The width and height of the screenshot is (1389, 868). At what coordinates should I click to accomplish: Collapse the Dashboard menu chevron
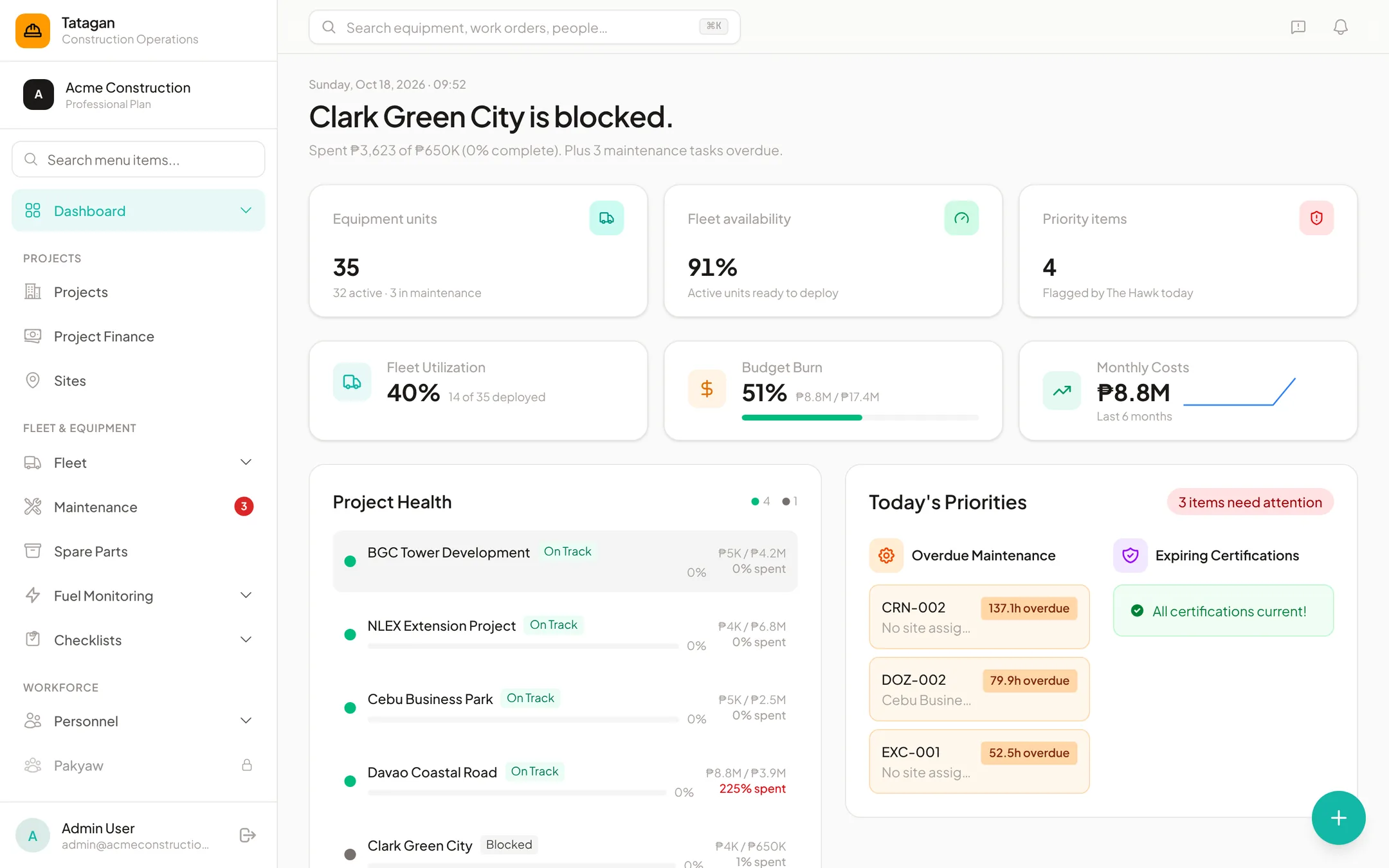click(246, 211)
